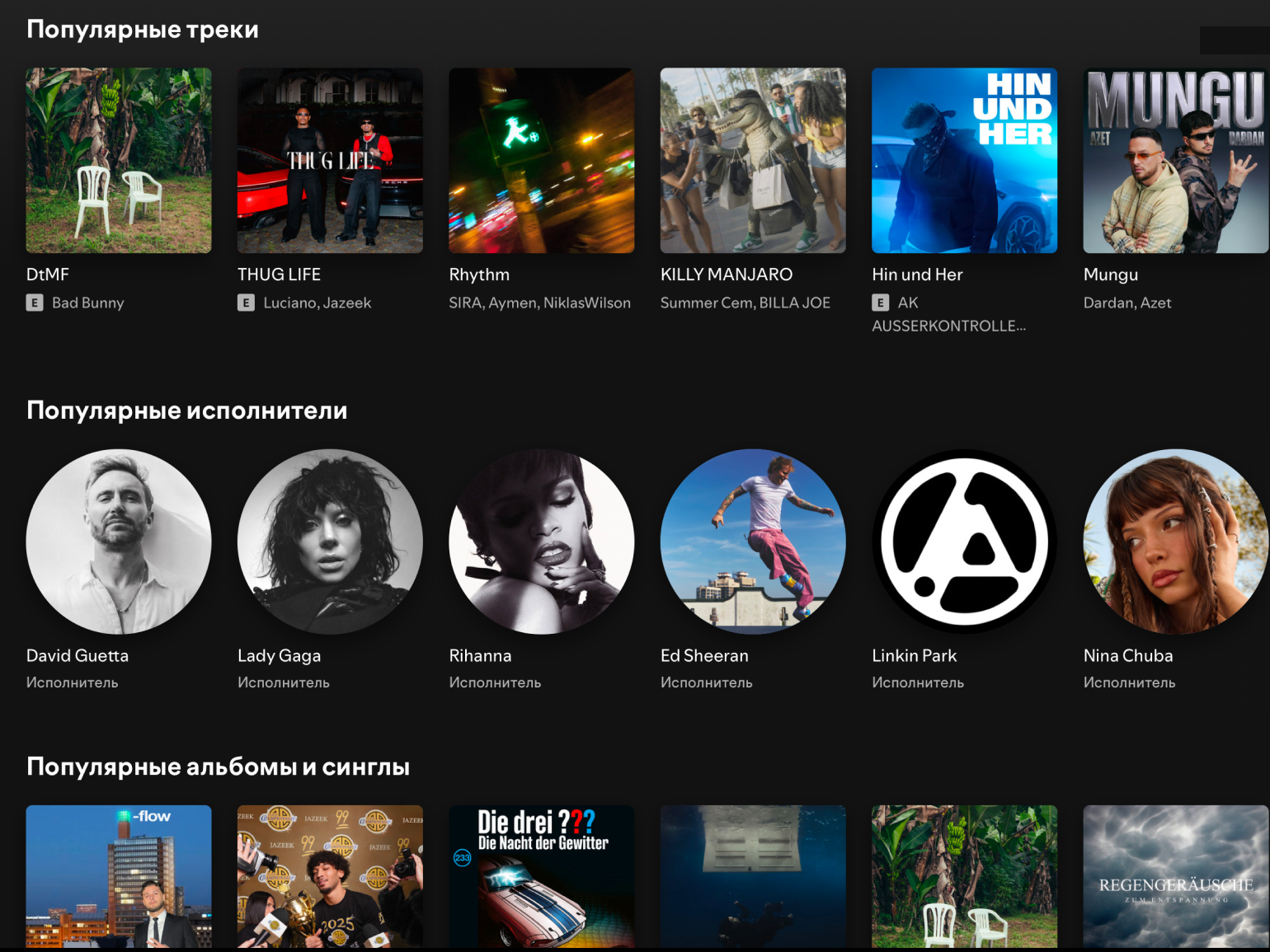
Task: Select the Rhythm track title
Action: coord(479,274)
